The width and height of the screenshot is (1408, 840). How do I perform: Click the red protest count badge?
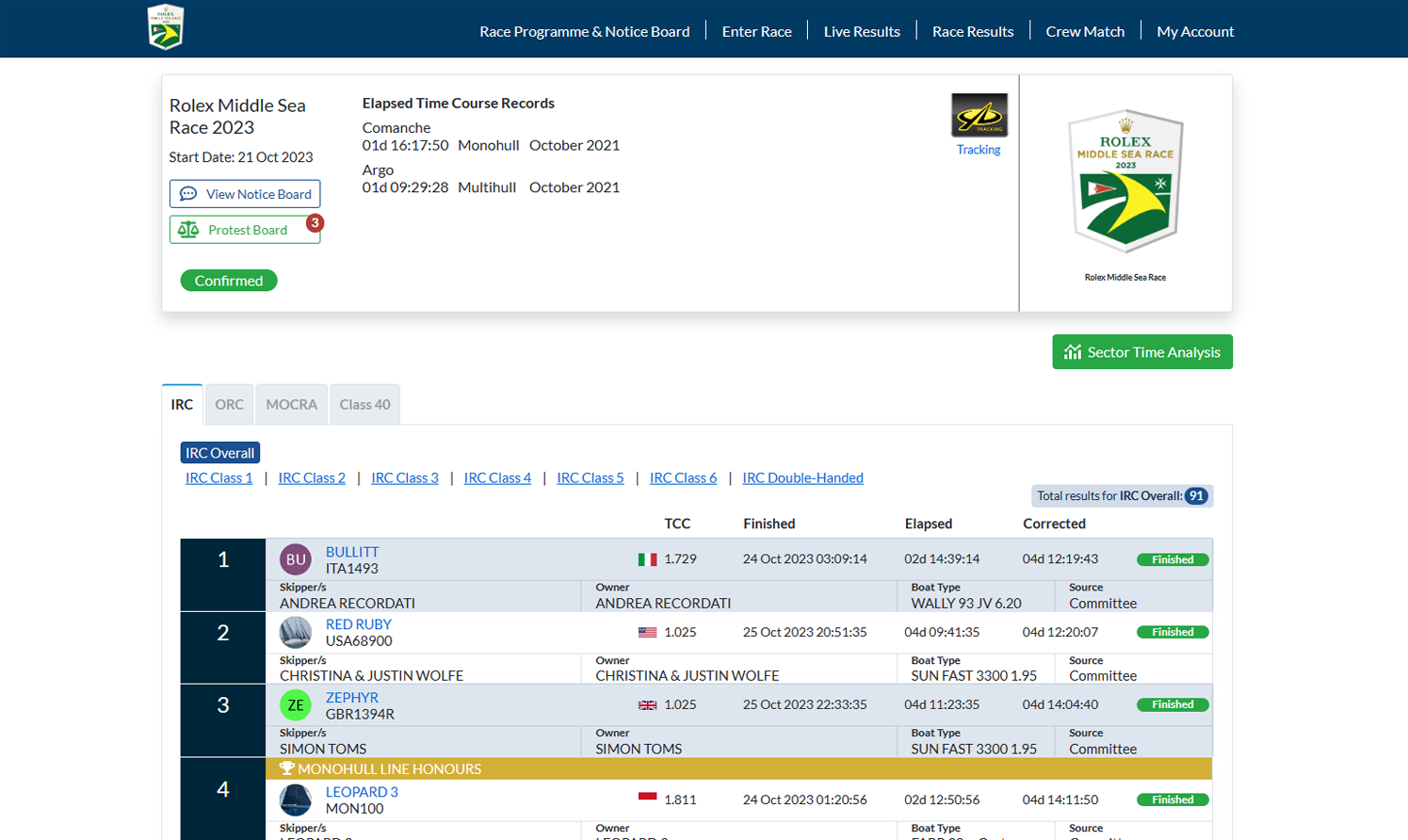[315, 223]
